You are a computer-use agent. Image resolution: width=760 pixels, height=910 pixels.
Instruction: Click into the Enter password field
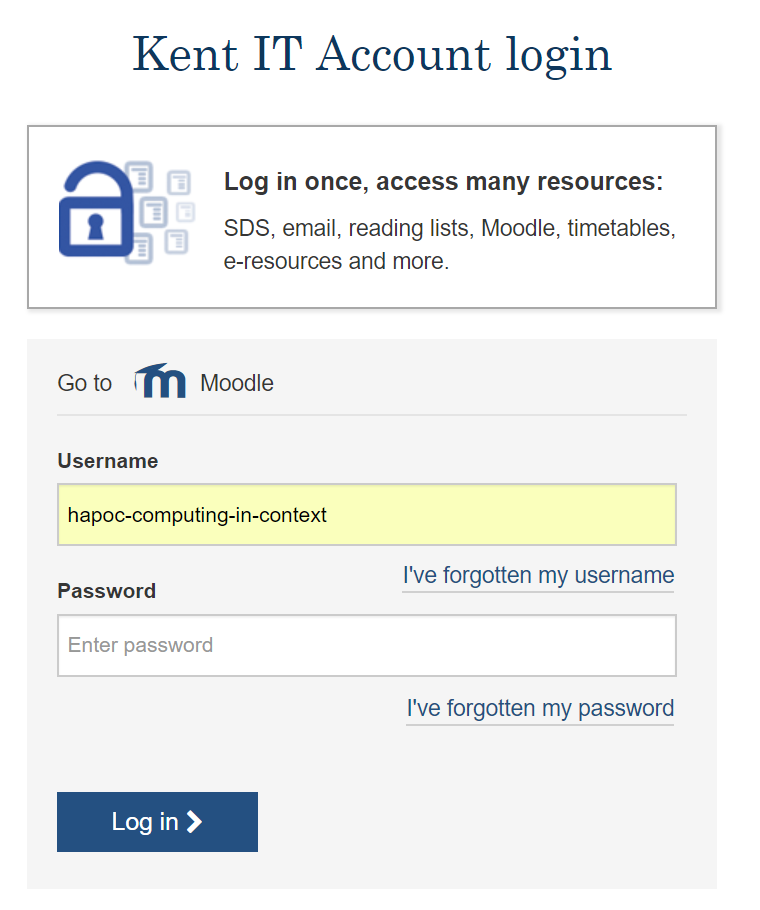(367, 645)
